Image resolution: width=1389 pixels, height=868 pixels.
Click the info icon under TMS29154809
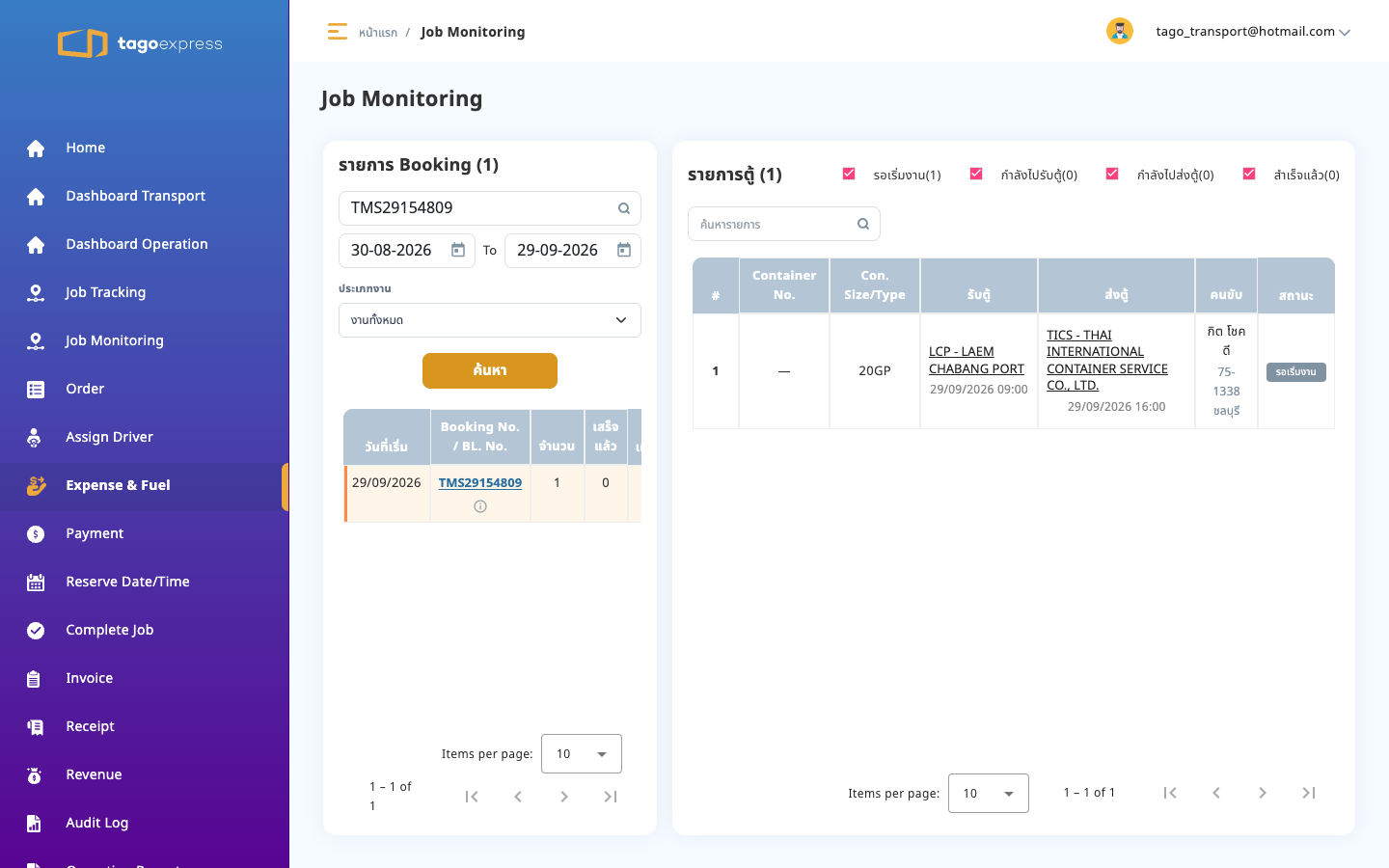click(480, 506)
